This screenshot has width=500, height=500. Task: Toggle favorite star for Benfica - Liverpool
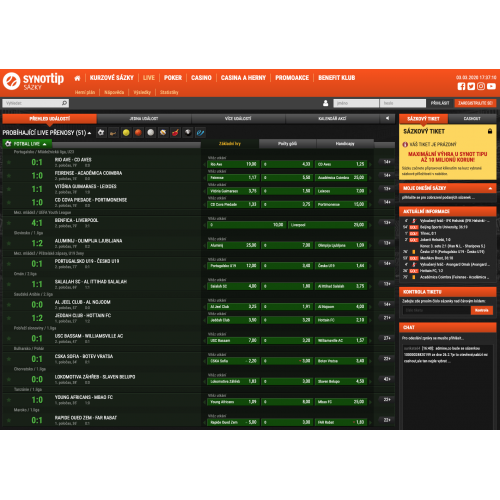tap(9, 223)
